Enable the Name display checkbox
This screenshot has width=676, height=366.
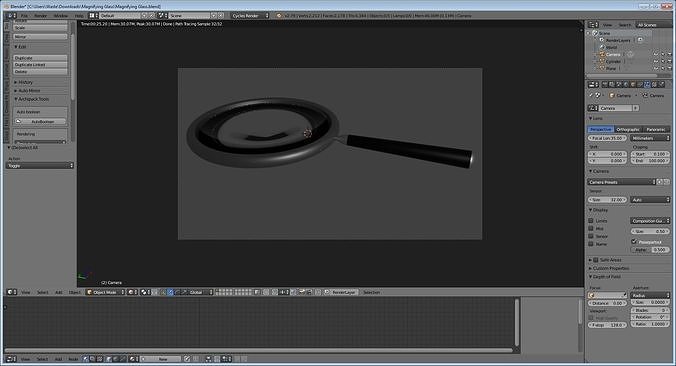(591, 244)
